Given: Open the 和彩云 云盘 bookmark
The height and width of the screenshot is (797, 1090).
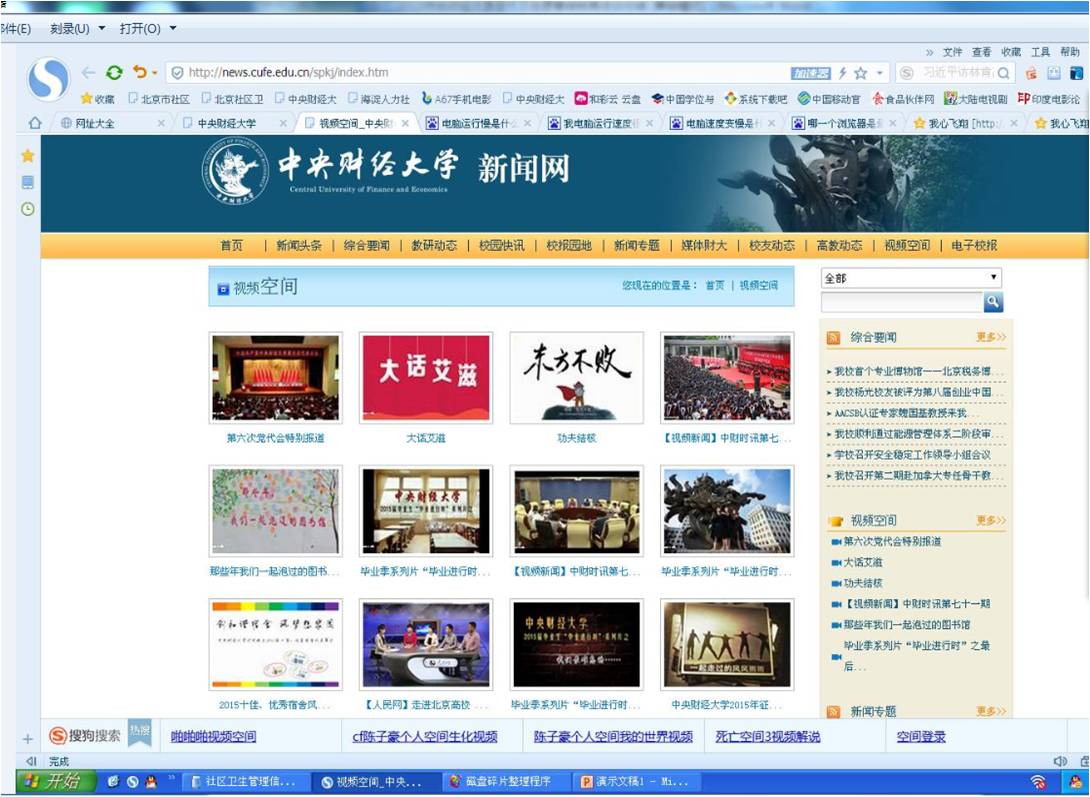Looking at the screenshot, I should [x=608, y=99].
